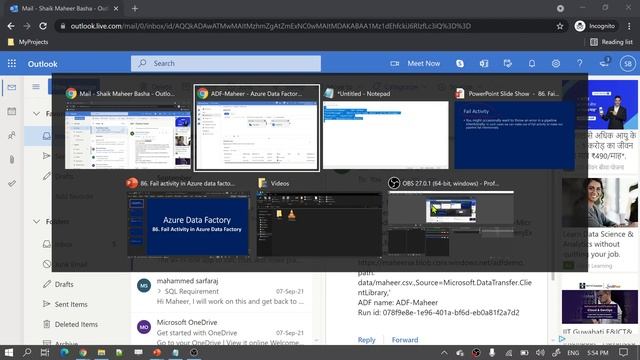Open the Reading list
This screenshot has width=640, height=360.
click(611, 42)
